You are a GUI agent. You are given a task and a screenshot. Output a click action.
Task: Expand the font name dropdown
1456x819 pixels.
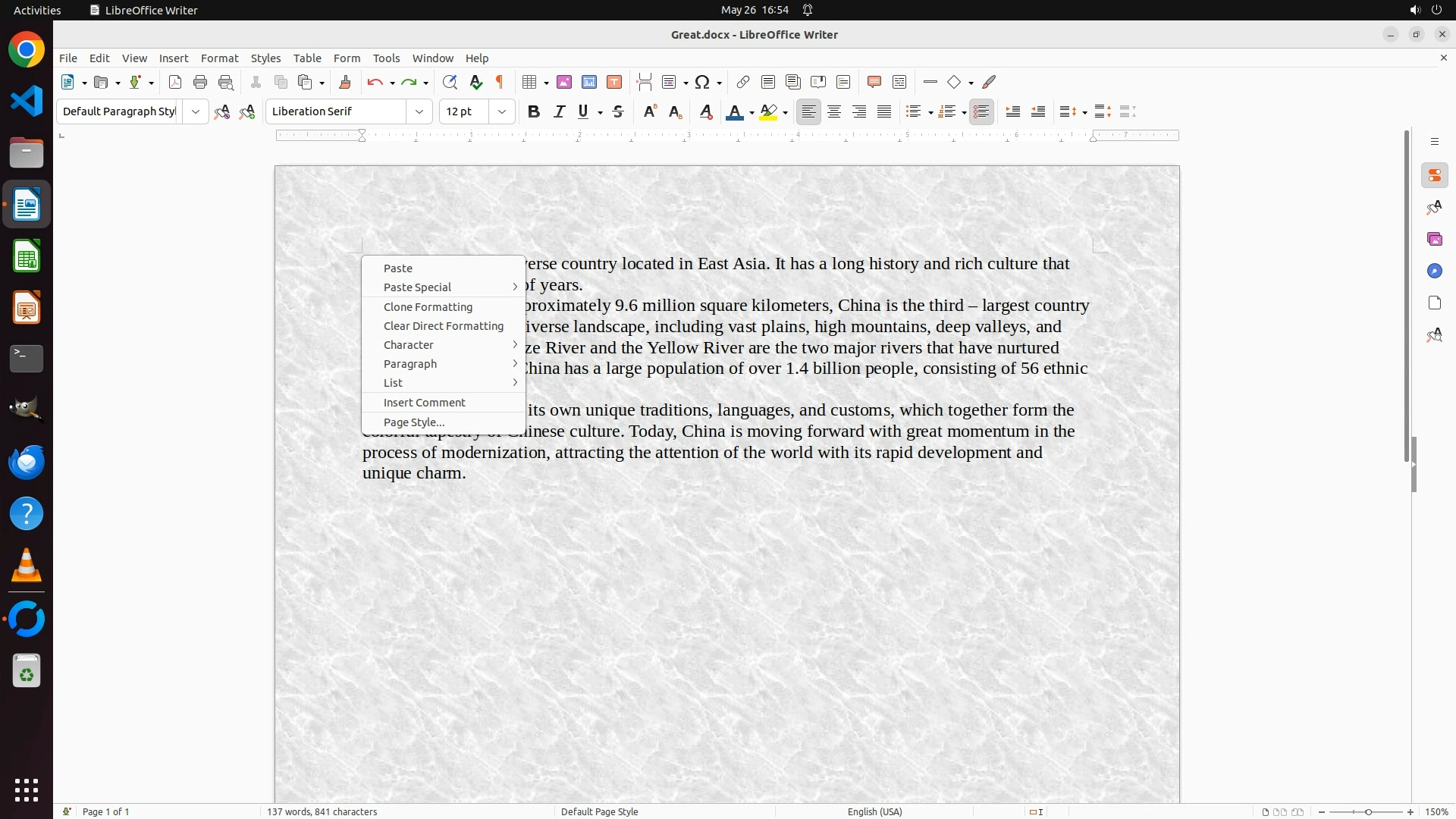click(419, 111)
